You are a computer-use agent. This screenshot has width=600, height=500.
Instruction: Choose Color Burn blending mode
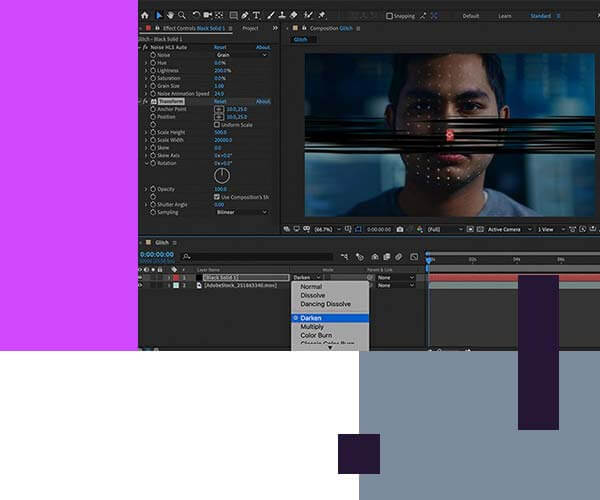[x=330, y=335]
